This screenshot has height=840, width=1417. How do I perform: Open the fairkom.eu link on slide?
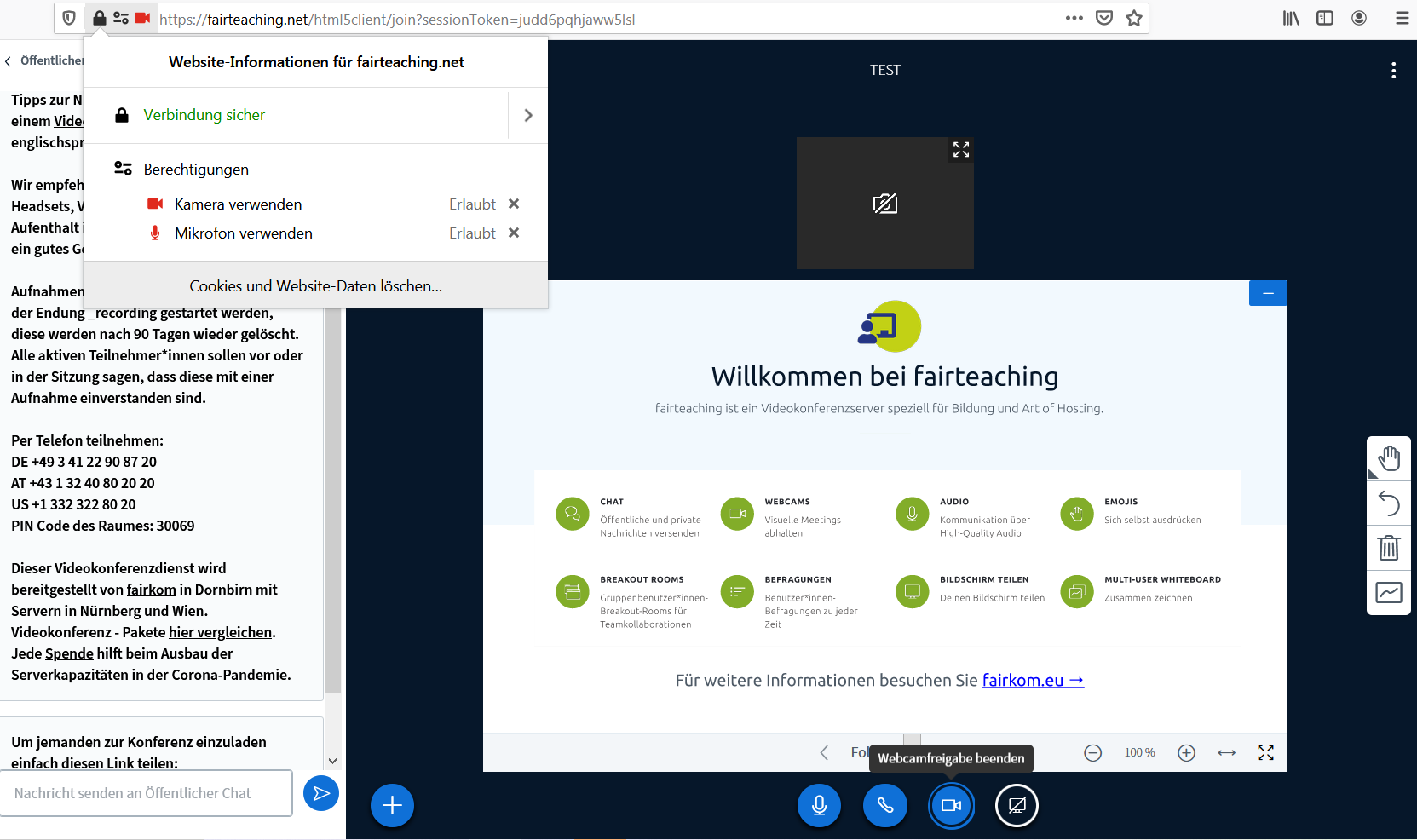click(1033, 680)
